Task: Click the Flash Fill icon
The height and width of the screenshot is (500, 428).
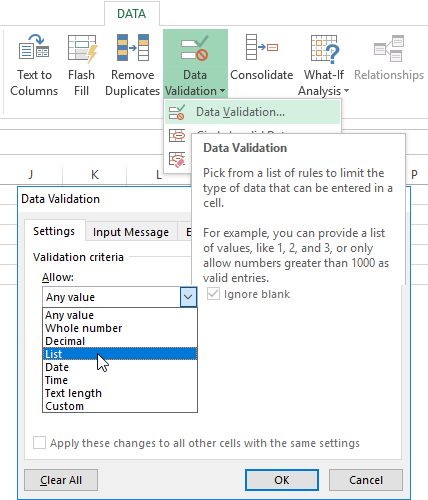Action: tap(82, 49)
